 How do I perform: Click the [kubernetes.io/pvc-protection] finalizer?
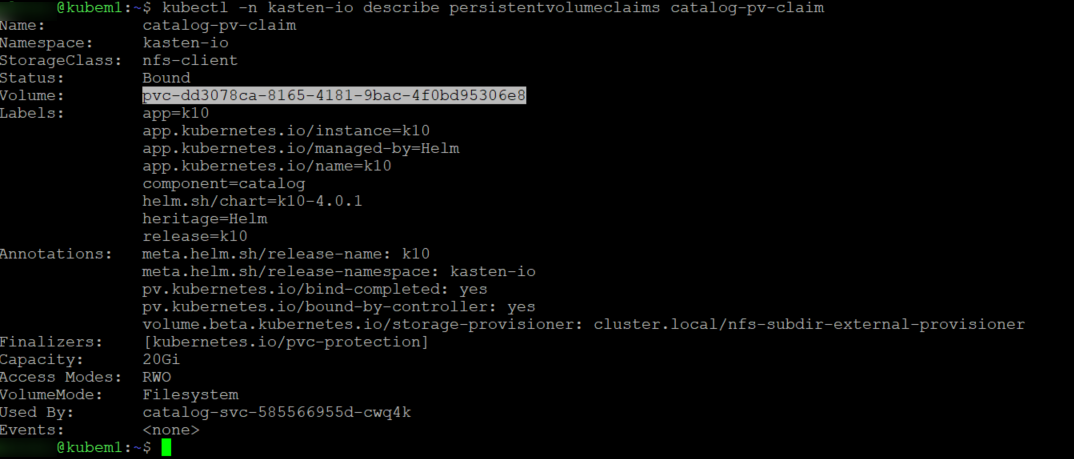pos(285,342)
